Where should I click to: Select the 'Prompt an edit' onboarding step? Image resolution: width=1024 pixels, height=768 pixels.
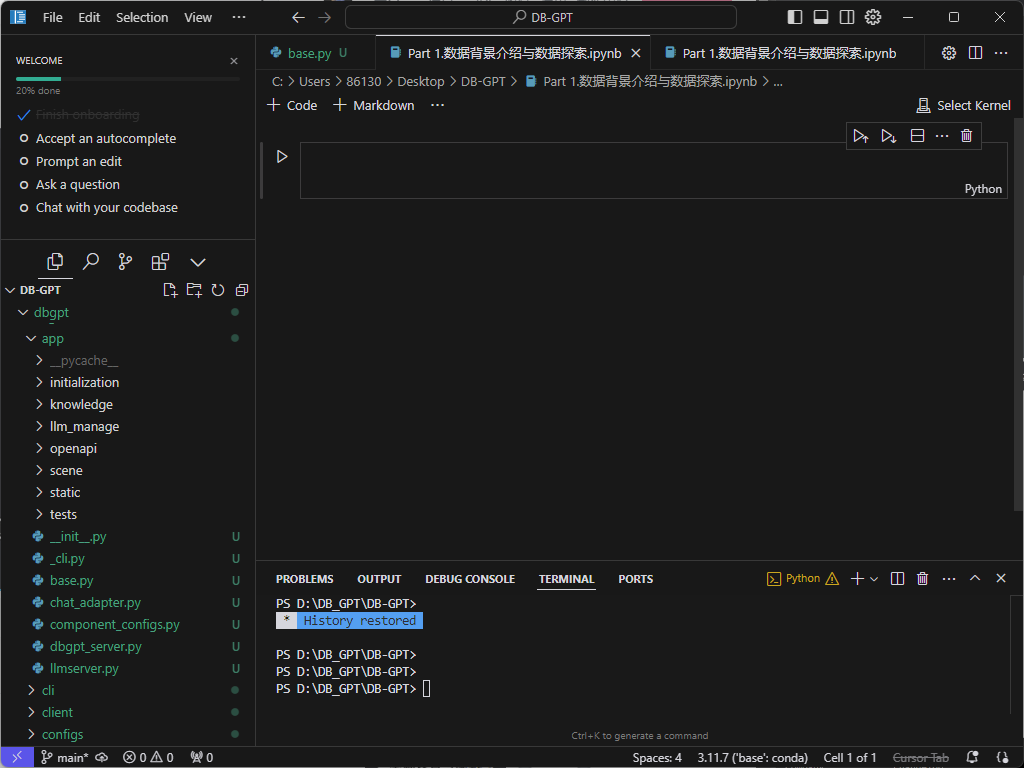(79, 162)
